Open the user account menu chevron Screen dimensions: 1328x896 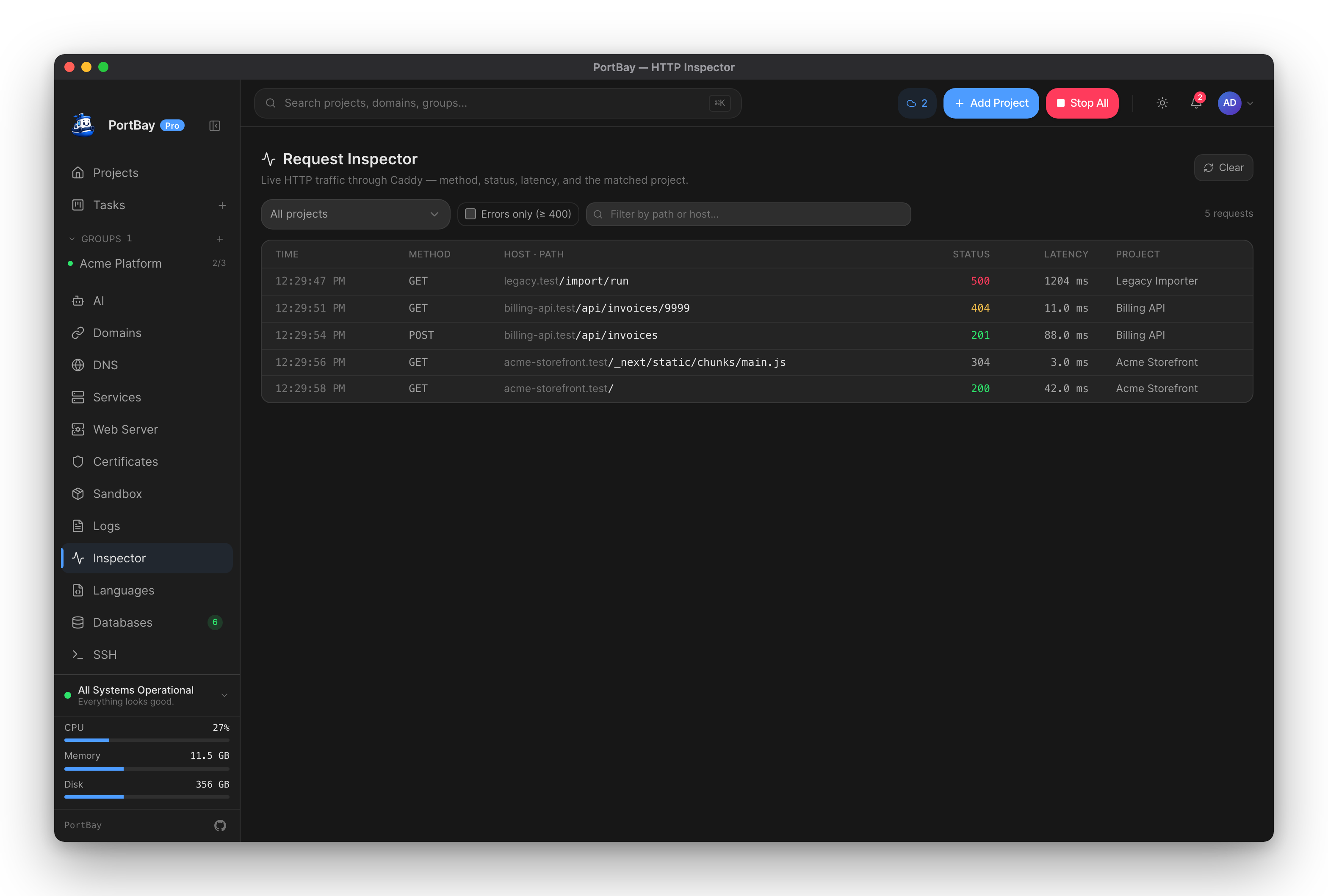point(1250,103)
